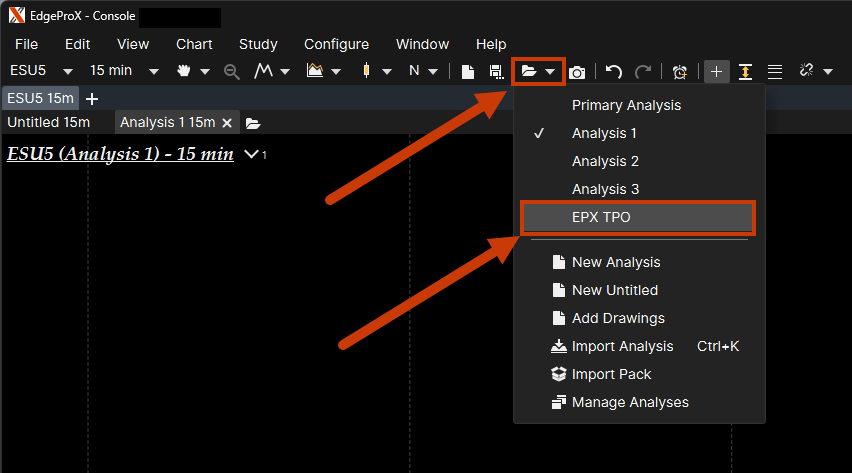Image resolution: width=852 pixels, height=473 pixels.
Task: Click the horizontal lines list icon
Action: (x=774, y=72)
